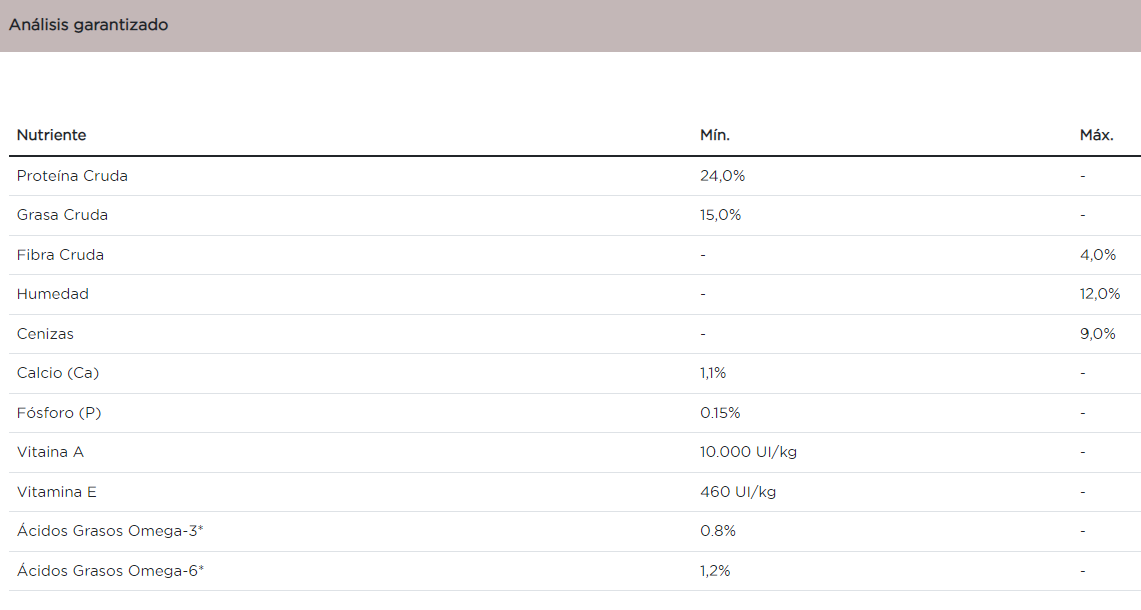The image size is (1141, 610).
Task: Click the Mín. column header
Action: point(715,135)
